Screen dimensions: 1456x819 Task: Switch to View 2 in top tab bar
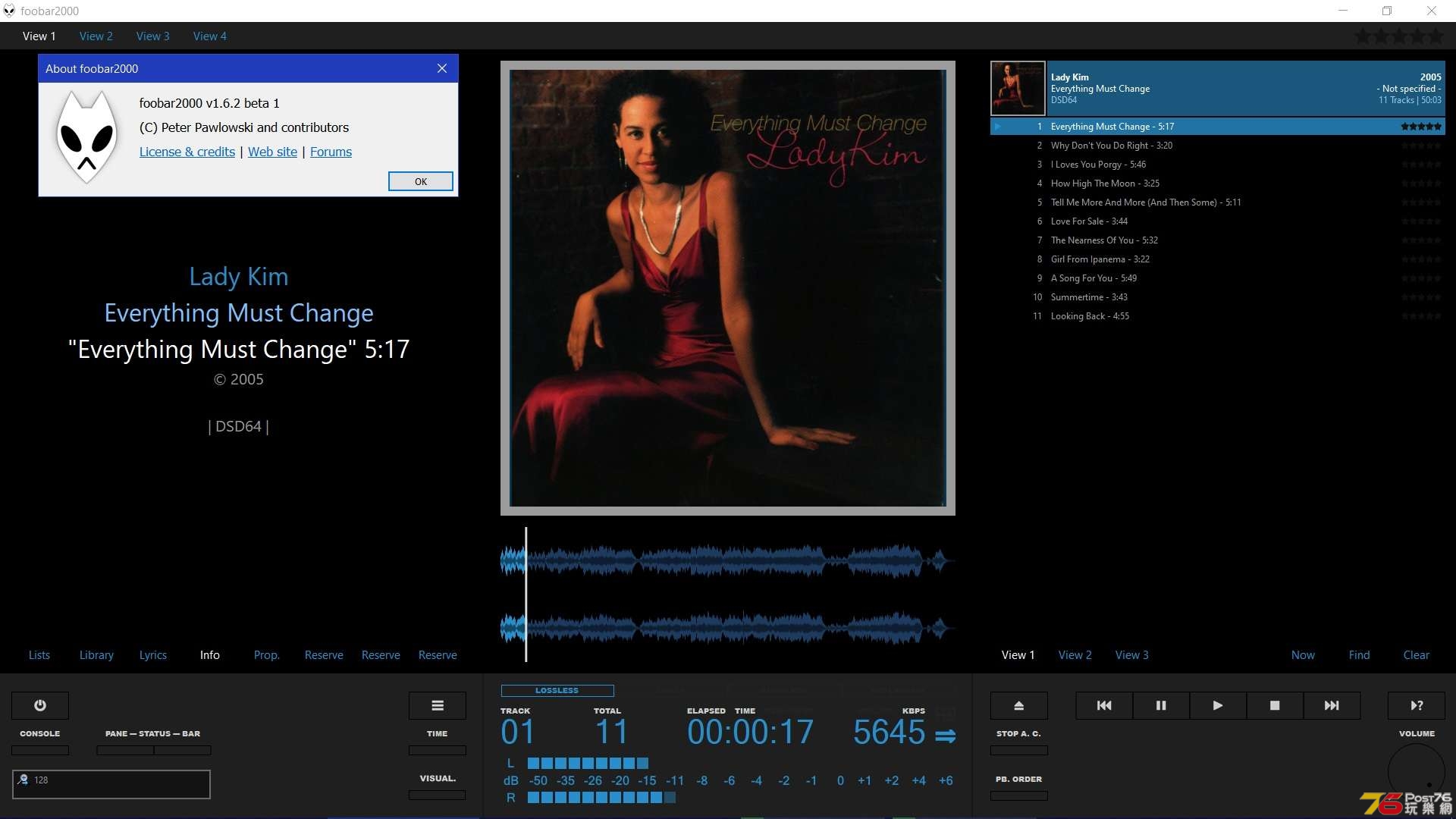tap(96, 36)
